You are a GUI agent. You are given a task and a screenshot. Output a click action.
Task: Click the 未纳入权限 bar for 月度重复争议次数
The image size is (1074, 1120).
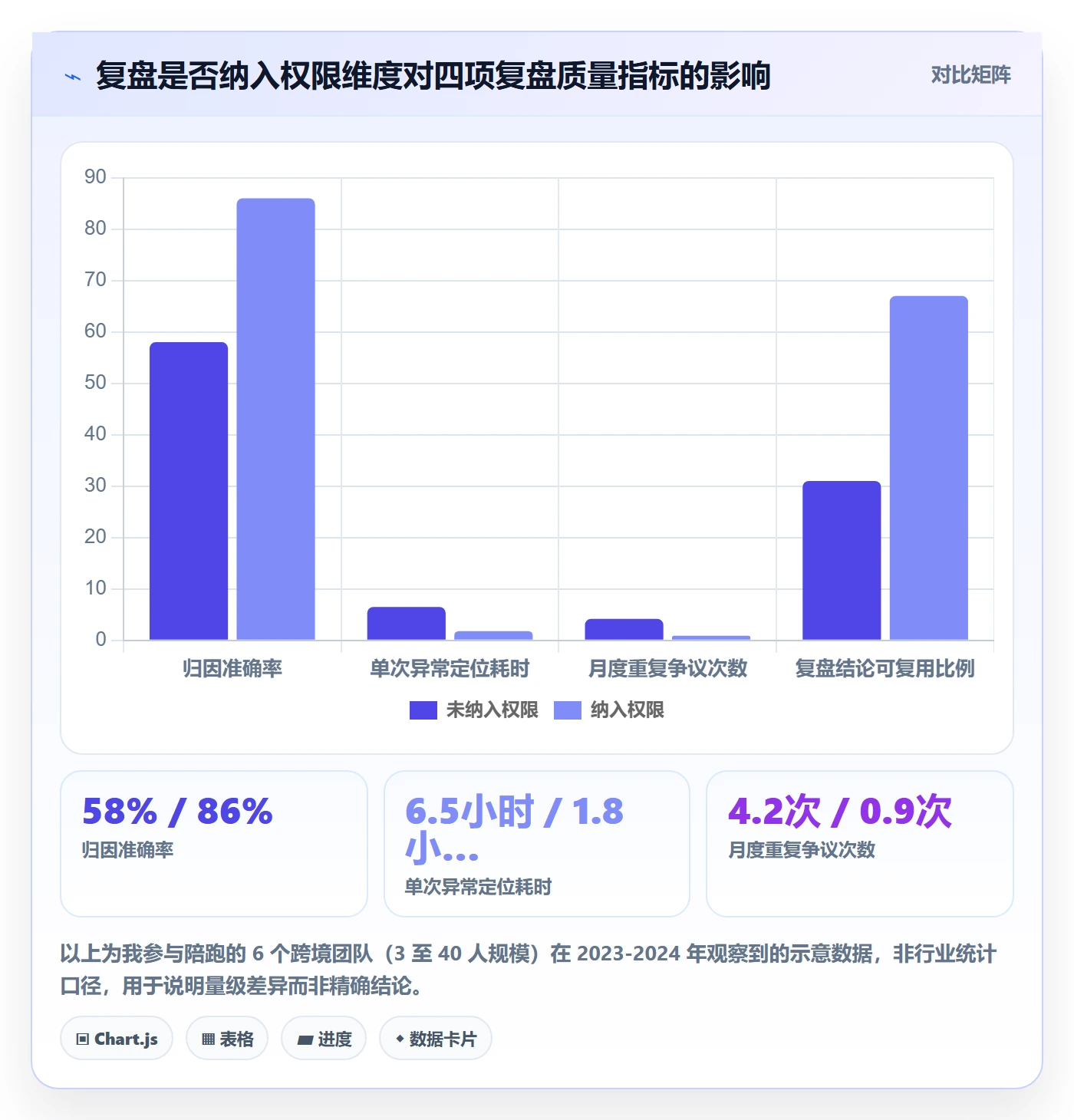click(x=624, y=629)
